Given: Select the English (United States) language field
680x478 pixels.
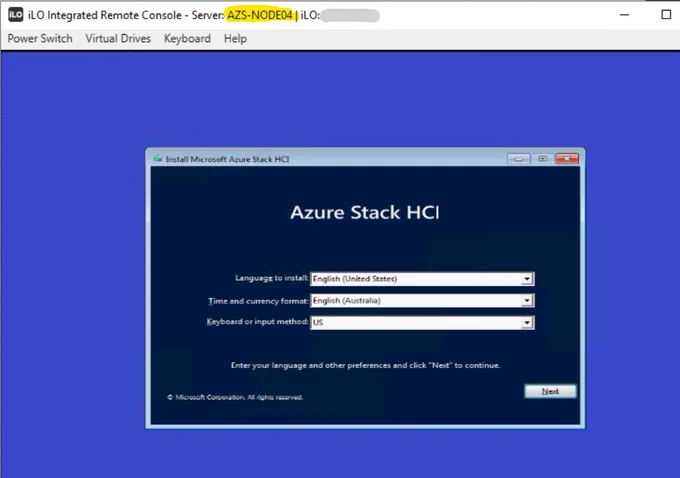Looking at the screenshot, I should [x=422, y=279].
